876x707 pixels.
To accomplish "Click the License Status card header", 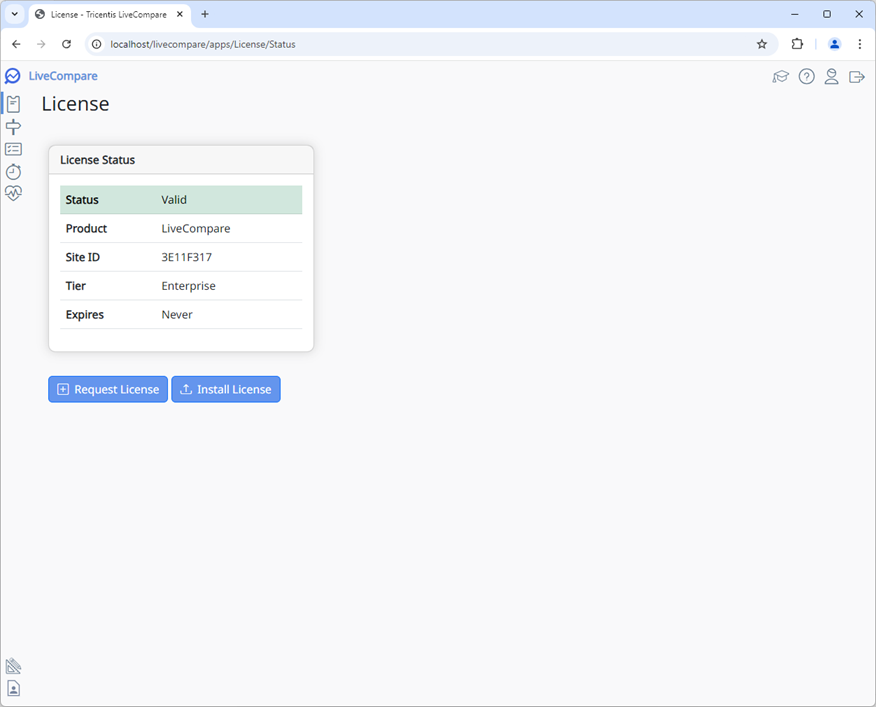I will [181, 160].
